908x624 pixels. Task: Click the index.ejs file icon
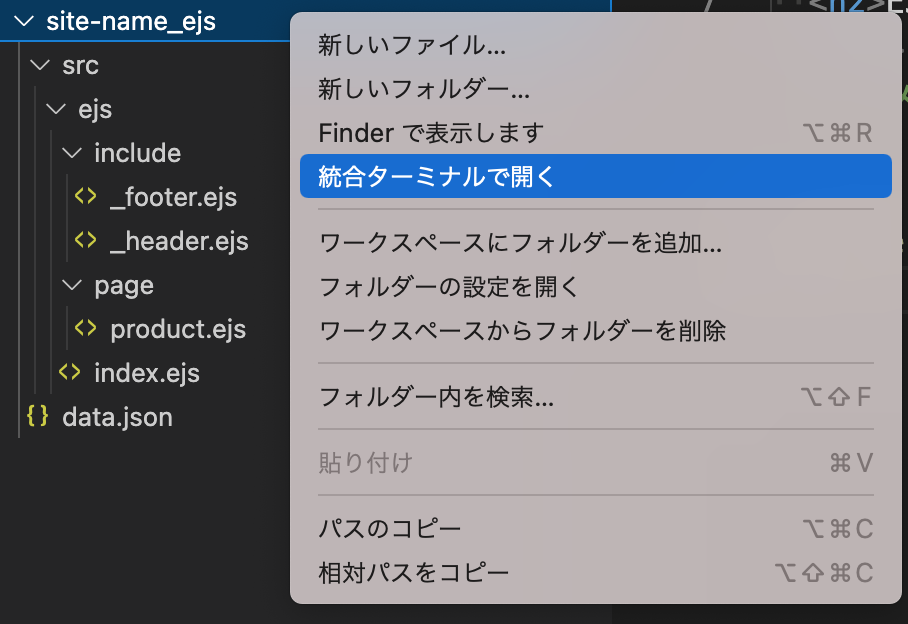[70, 373]
